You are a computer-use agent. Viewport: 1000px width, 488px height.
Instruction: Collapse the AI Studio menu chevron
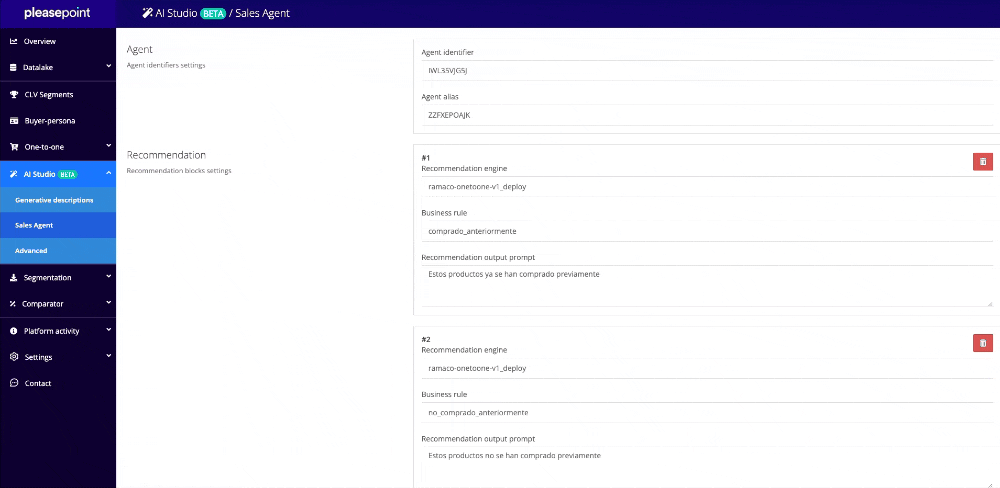pos(108,173)
